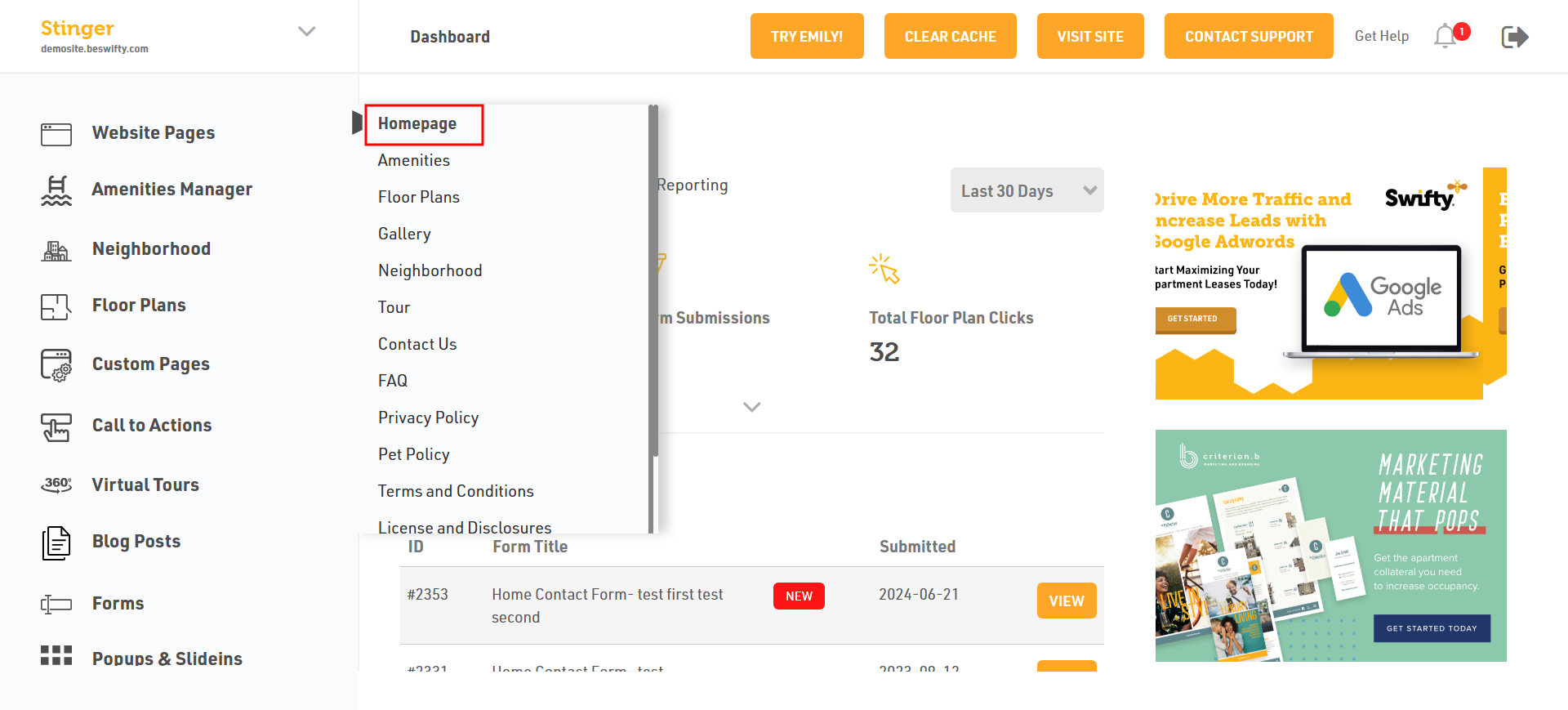View form submission #2353
Image resolution: width=1568 pixels, height=710 pixels.
[1066, 601]
